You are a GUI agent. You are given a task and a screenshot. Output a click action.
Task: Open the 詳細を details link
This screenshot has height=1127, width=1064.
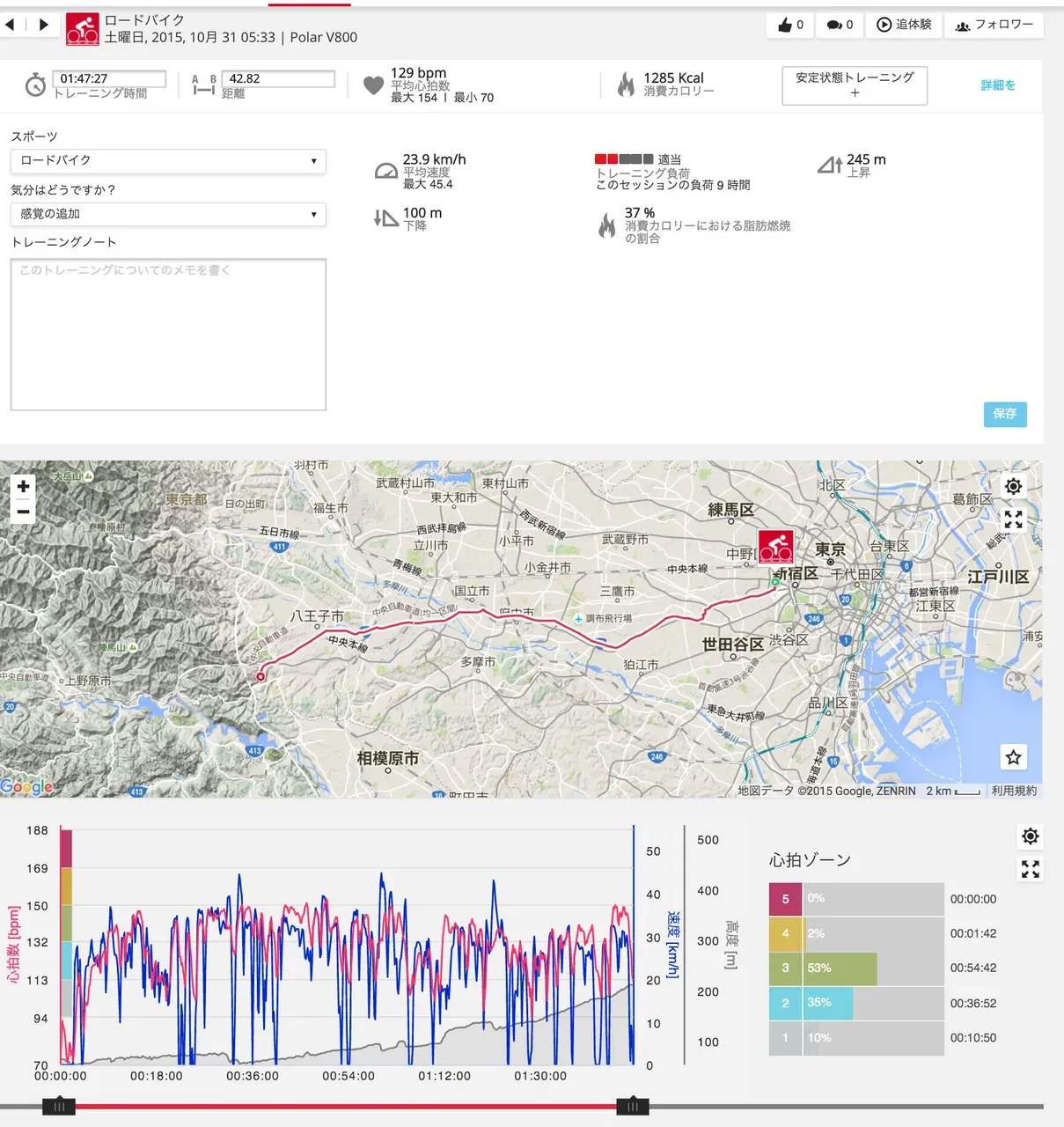pyautogui.click(x=998, y=85)
